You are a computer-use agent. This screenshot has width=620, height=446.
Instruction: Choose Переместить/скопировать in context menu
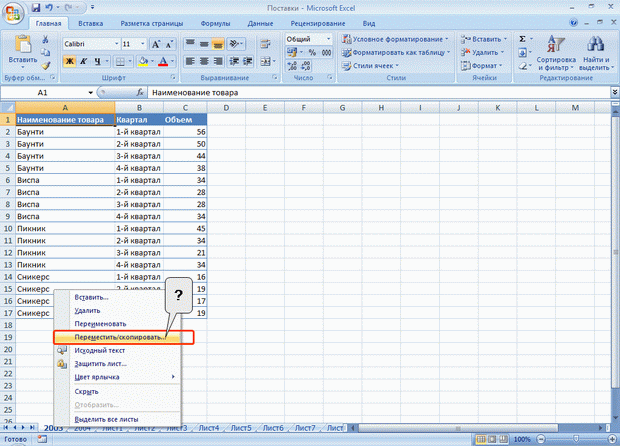117,337
